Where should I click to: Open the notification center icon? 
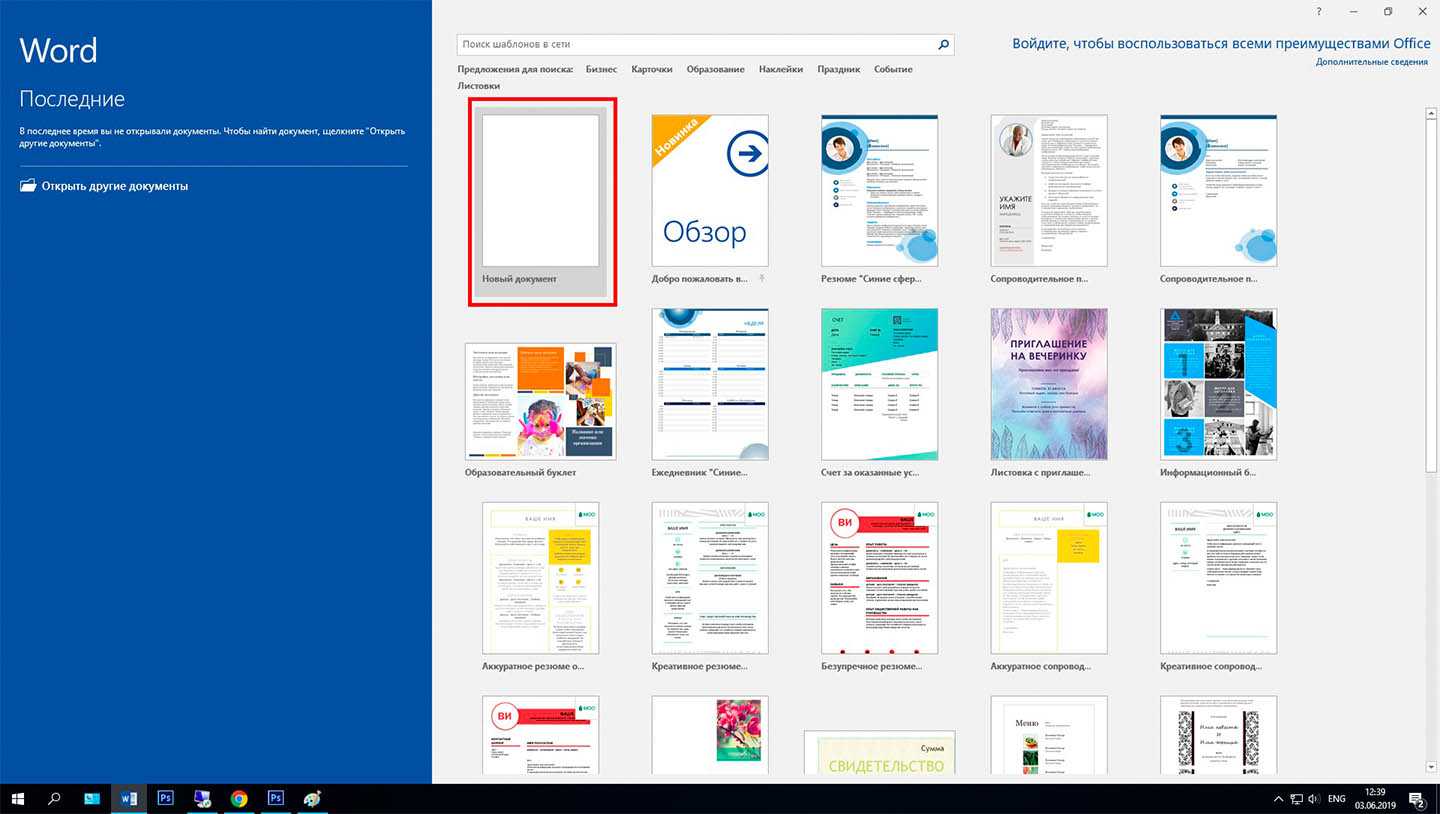[x=1416, y=799]
